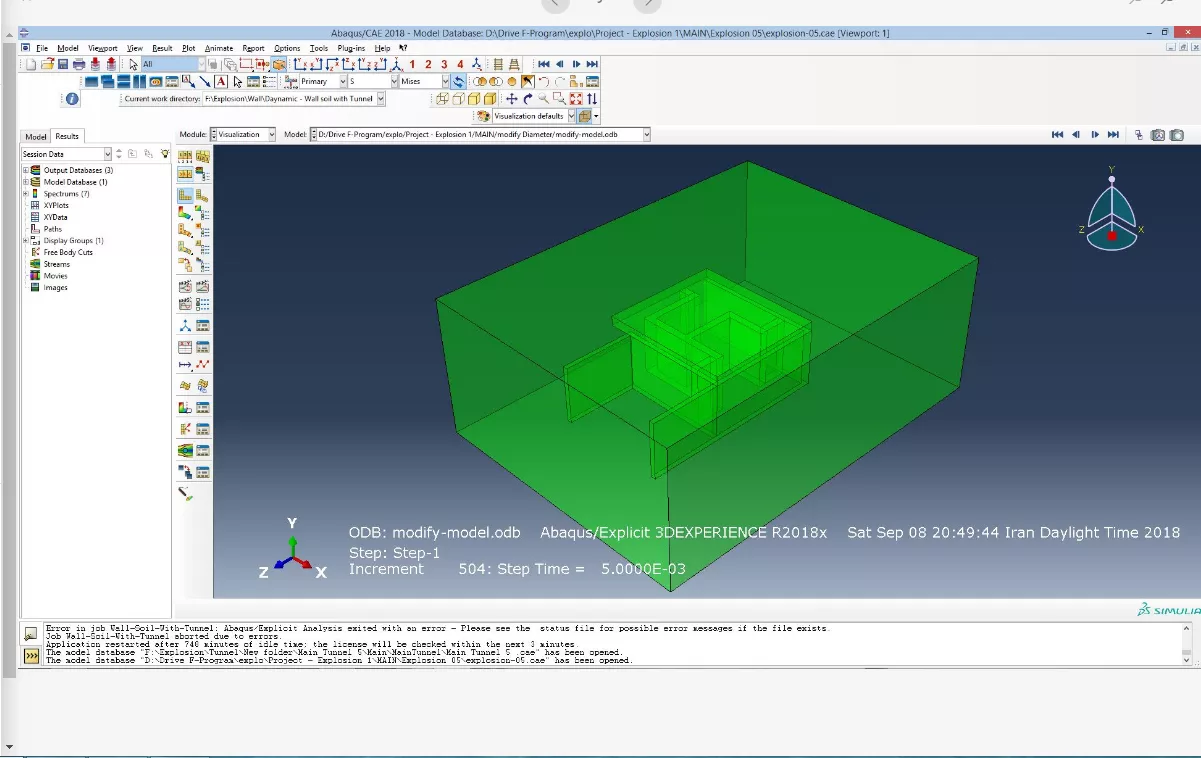Step to next frame at viewport right
This screenshot has height=758, width=1201.
[x=1095, y=135]
